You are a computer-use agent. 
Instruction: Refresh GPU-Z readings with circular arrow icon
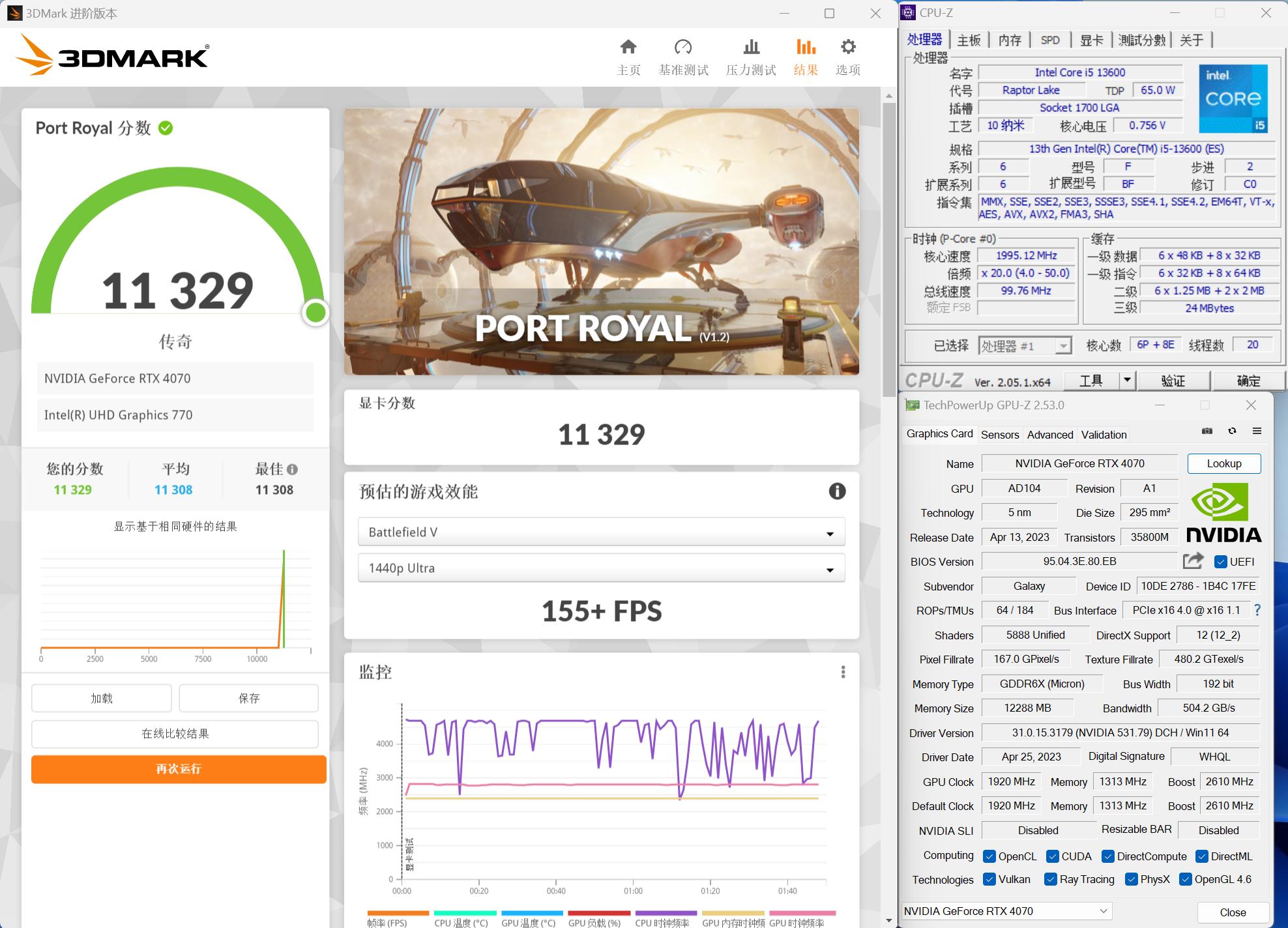[x=1232, y=431]
